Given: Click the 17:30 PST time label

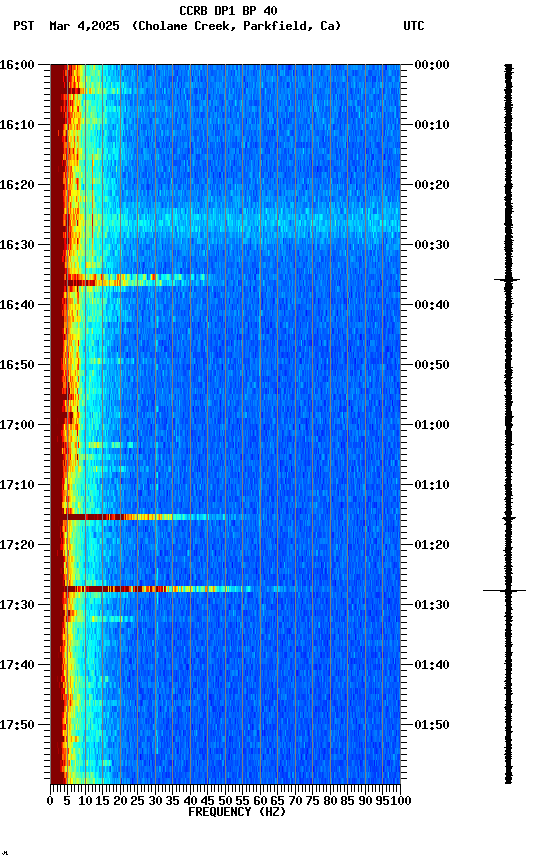Looking at the screenshot, I should click(17, 606).
